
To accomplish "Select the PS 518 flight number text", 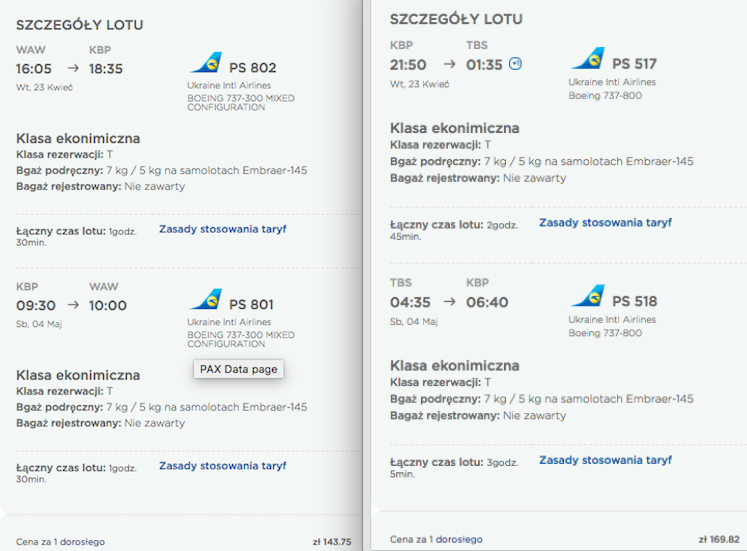I will pos(634,301).
